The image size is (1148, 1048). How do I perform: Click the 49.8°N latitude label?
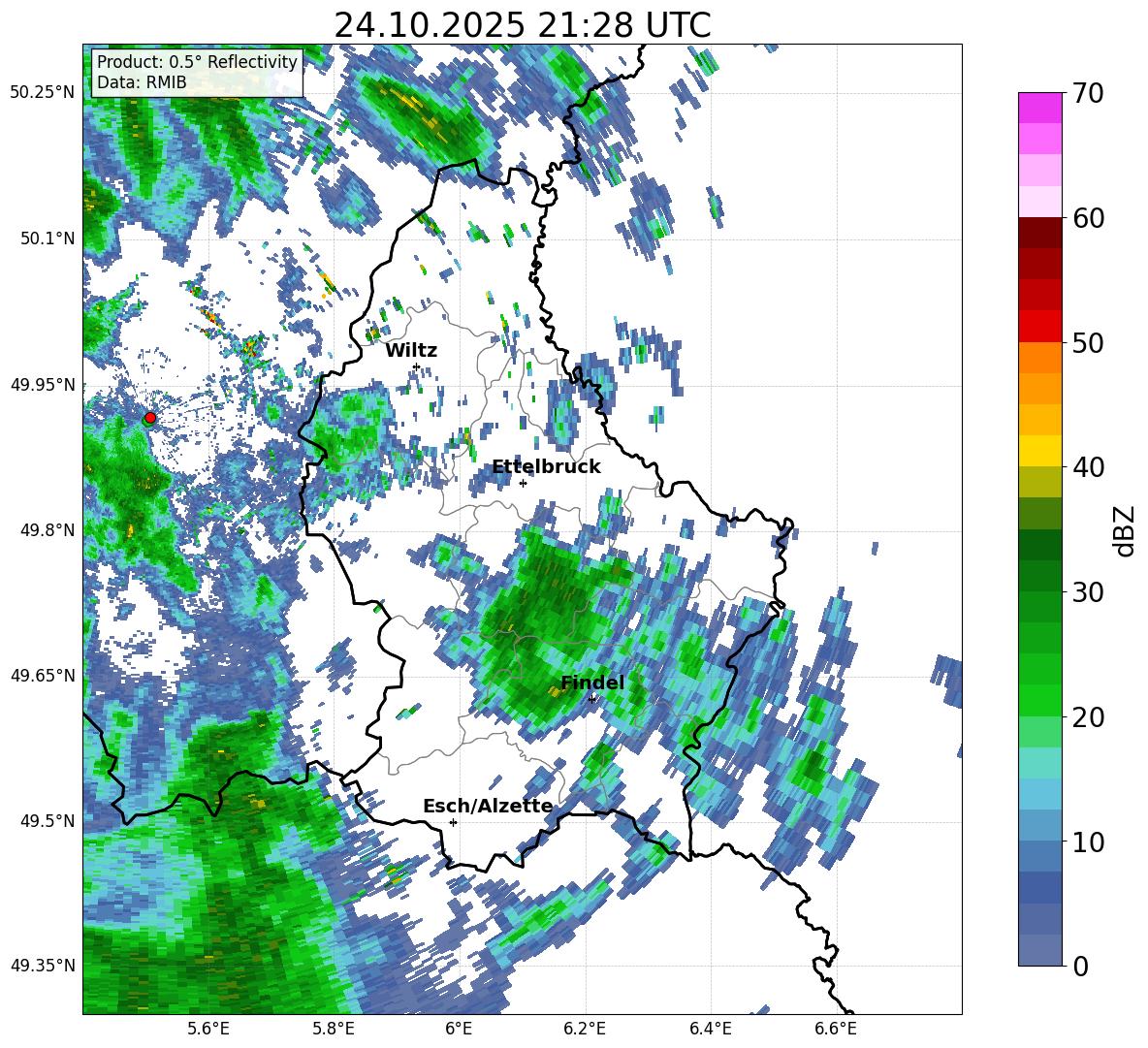pyautogui.click(x=47, y=530)
